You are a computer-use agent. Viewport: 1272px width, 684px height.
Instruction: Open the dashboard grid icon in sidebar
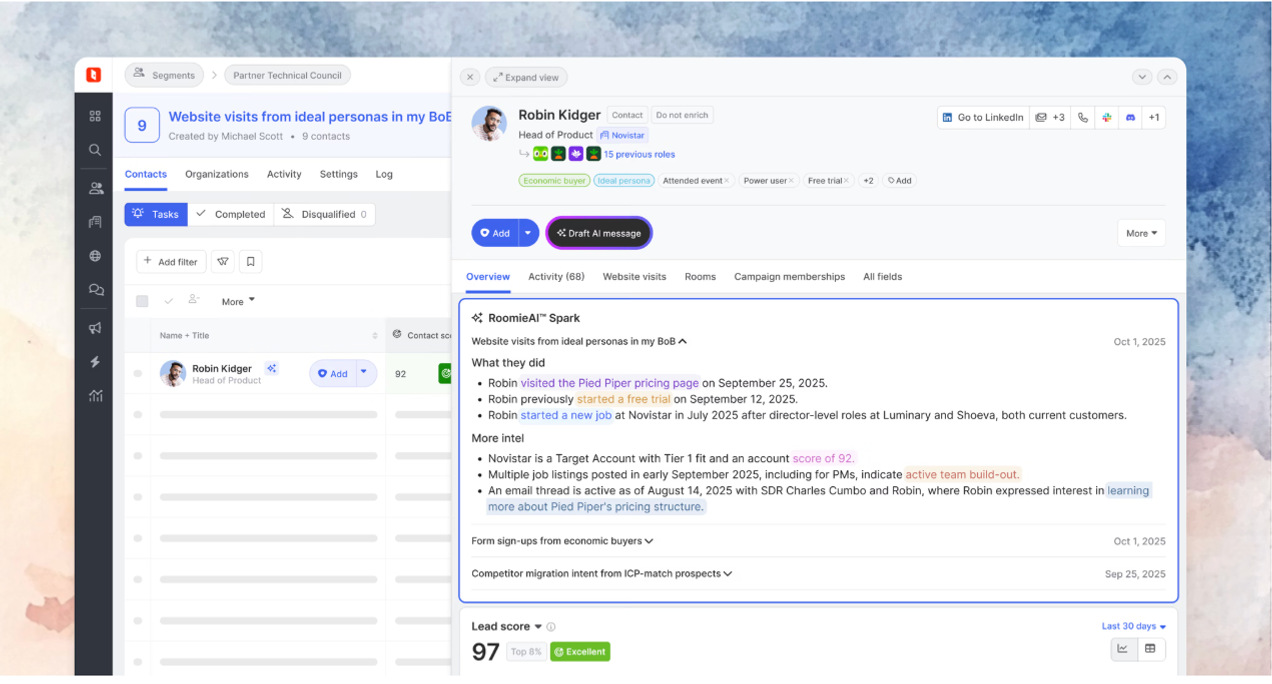[95, 116]
